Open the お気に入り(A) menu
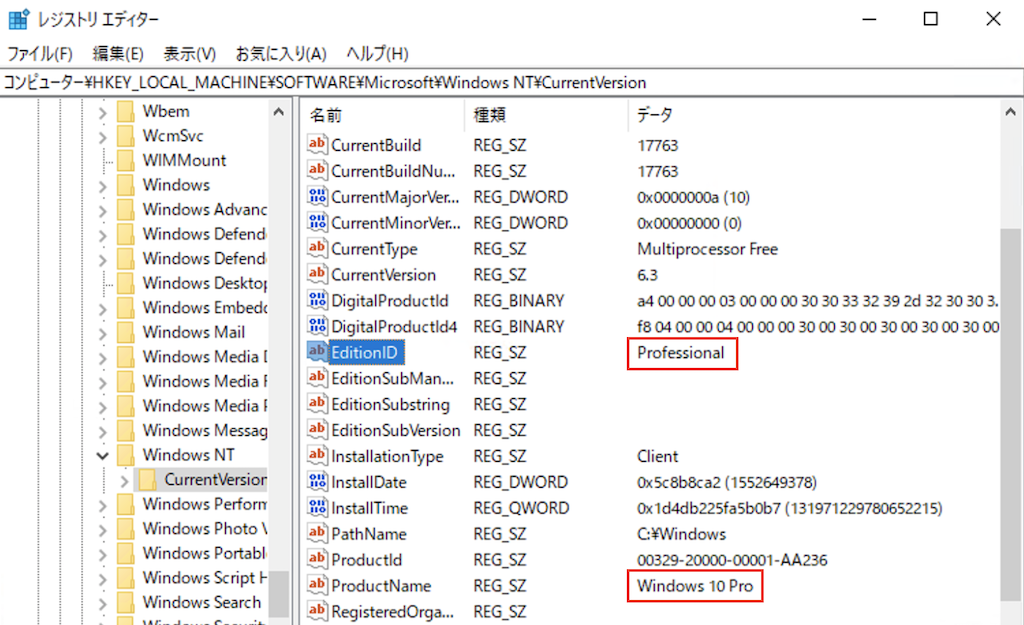Image resolution: width=1024 pixels, height=625 pixels. [x=281, y=53]
